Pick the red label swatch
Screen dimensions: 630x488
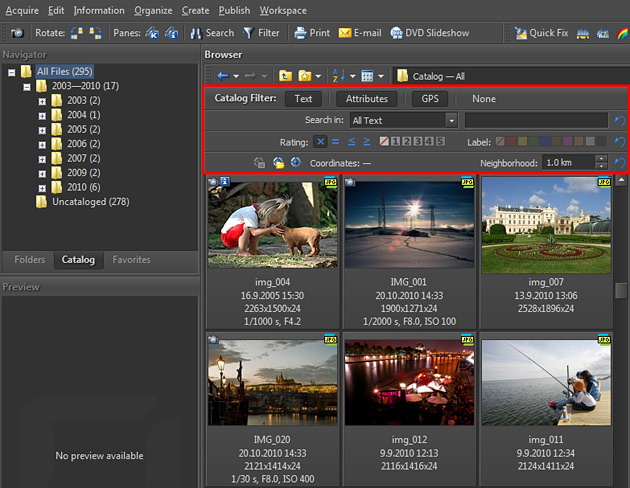click(511, 141)
